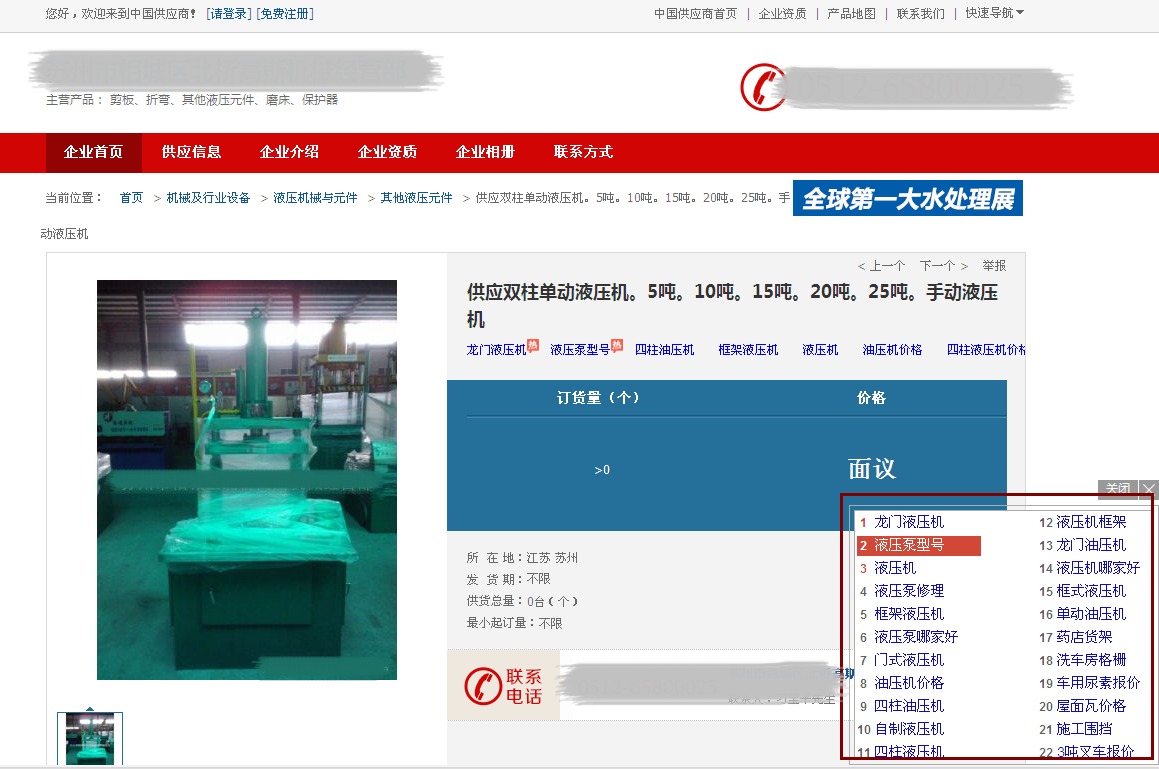Click the hot badge beside 龙门液压机 keyword

pyautogui.click(x=531, y=345)
